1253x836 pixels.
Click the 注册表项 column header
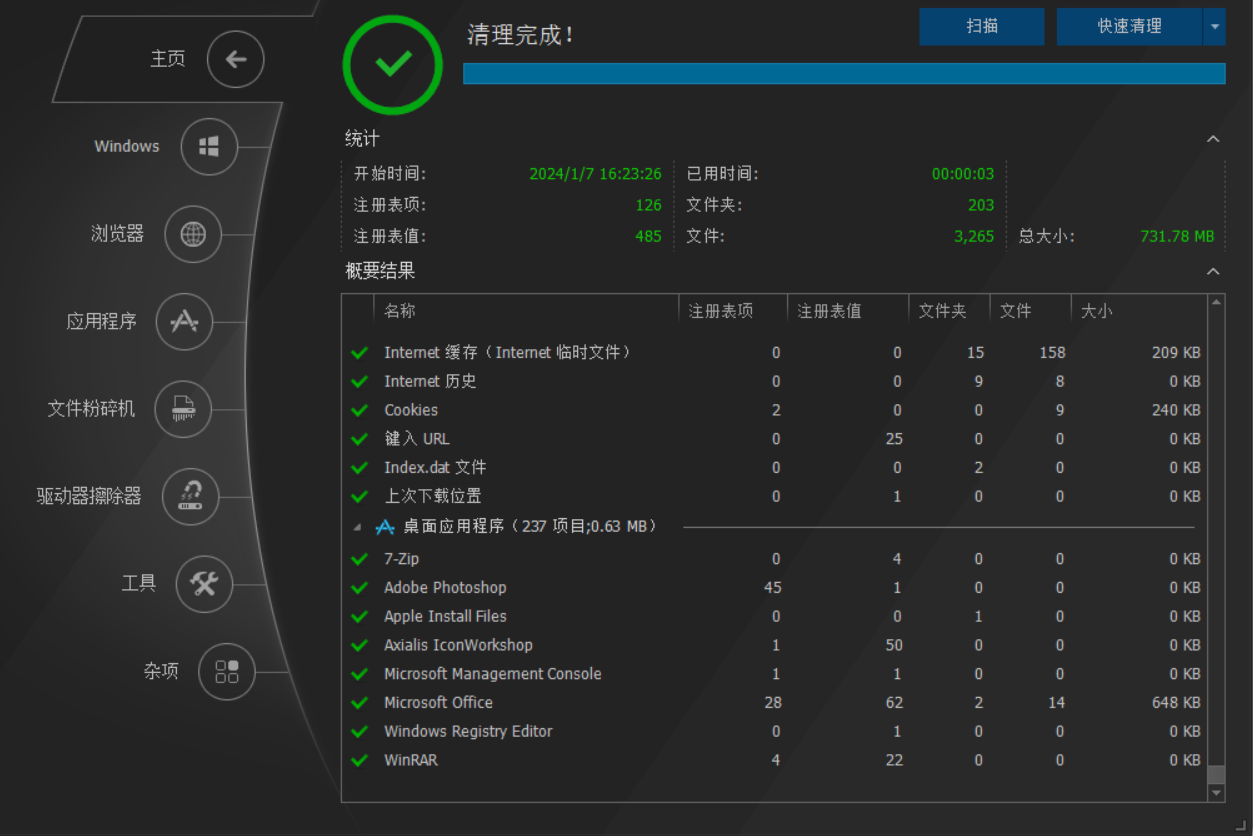[x=724, y=310]
